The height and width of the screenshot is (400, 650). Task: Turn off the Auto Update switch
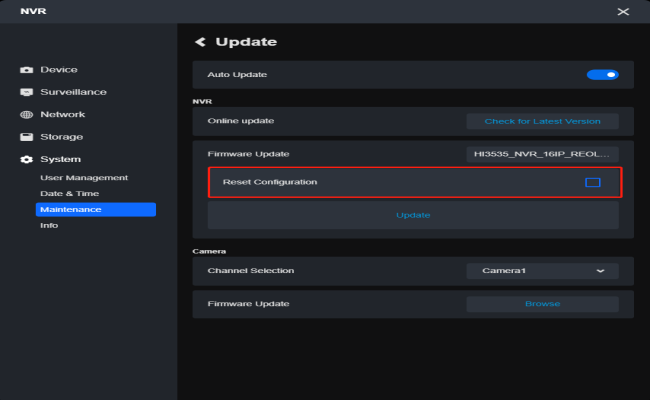(602, 75)
